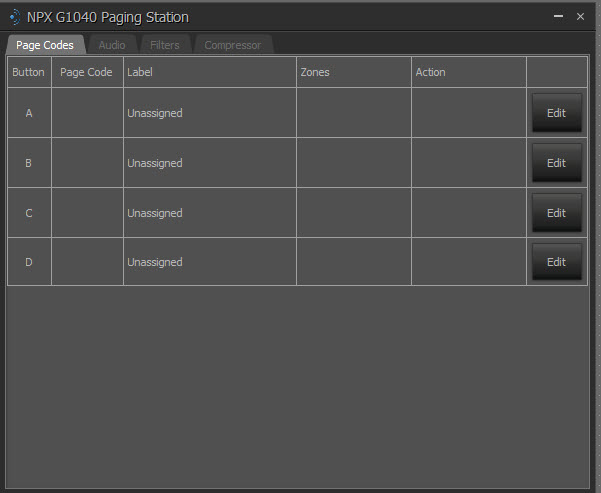
Task: Click the Action cell for button A
Action: pos(468,113)
